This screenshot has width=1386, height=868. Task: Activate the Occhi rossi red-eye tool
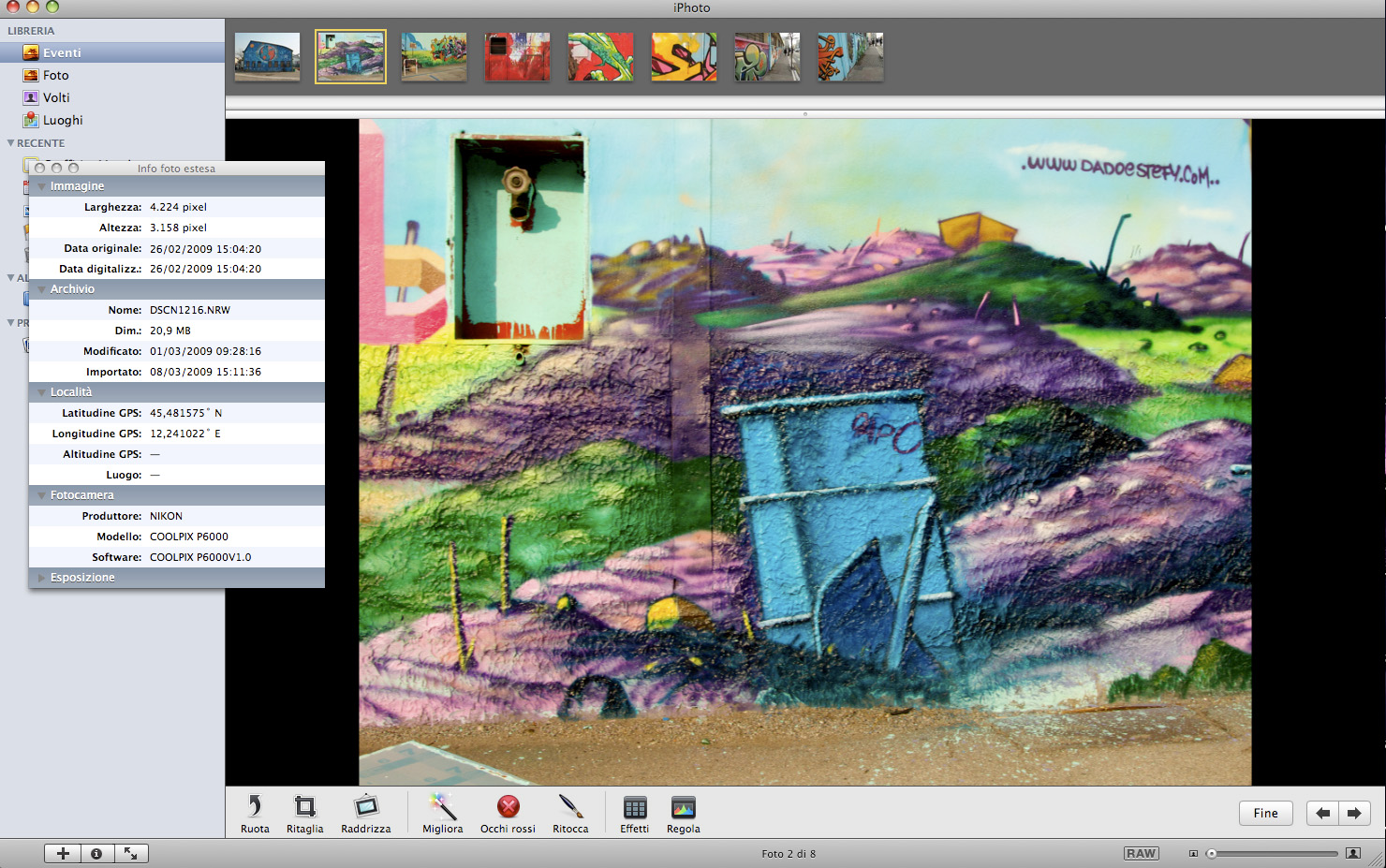coord(508,813)
